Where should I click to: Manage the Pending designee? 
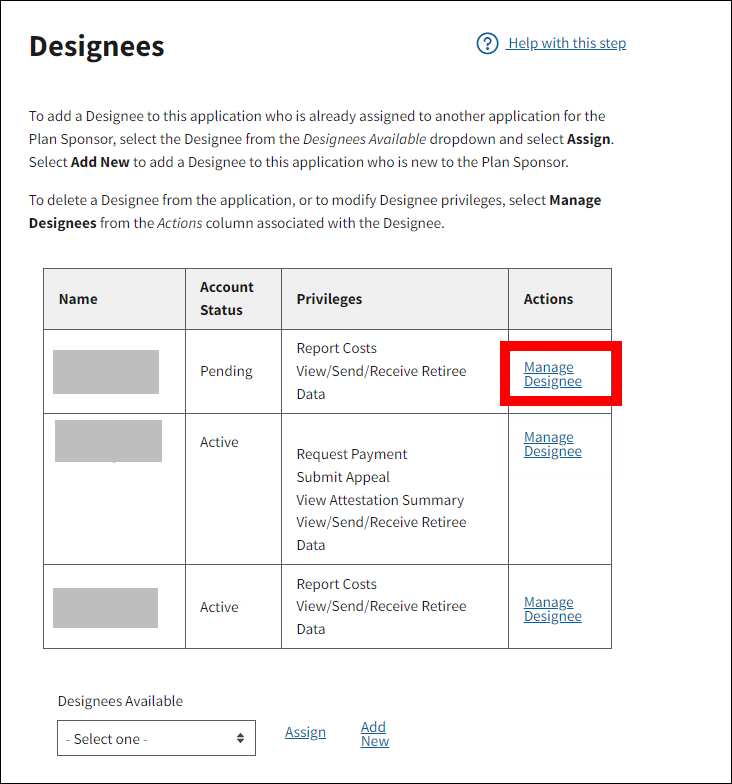pos(552,374)
